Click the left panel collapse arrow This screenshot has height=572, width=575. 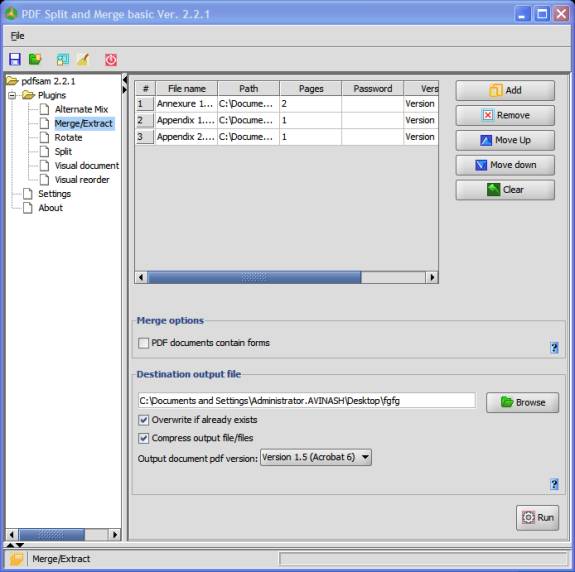[x=125, y=79]
